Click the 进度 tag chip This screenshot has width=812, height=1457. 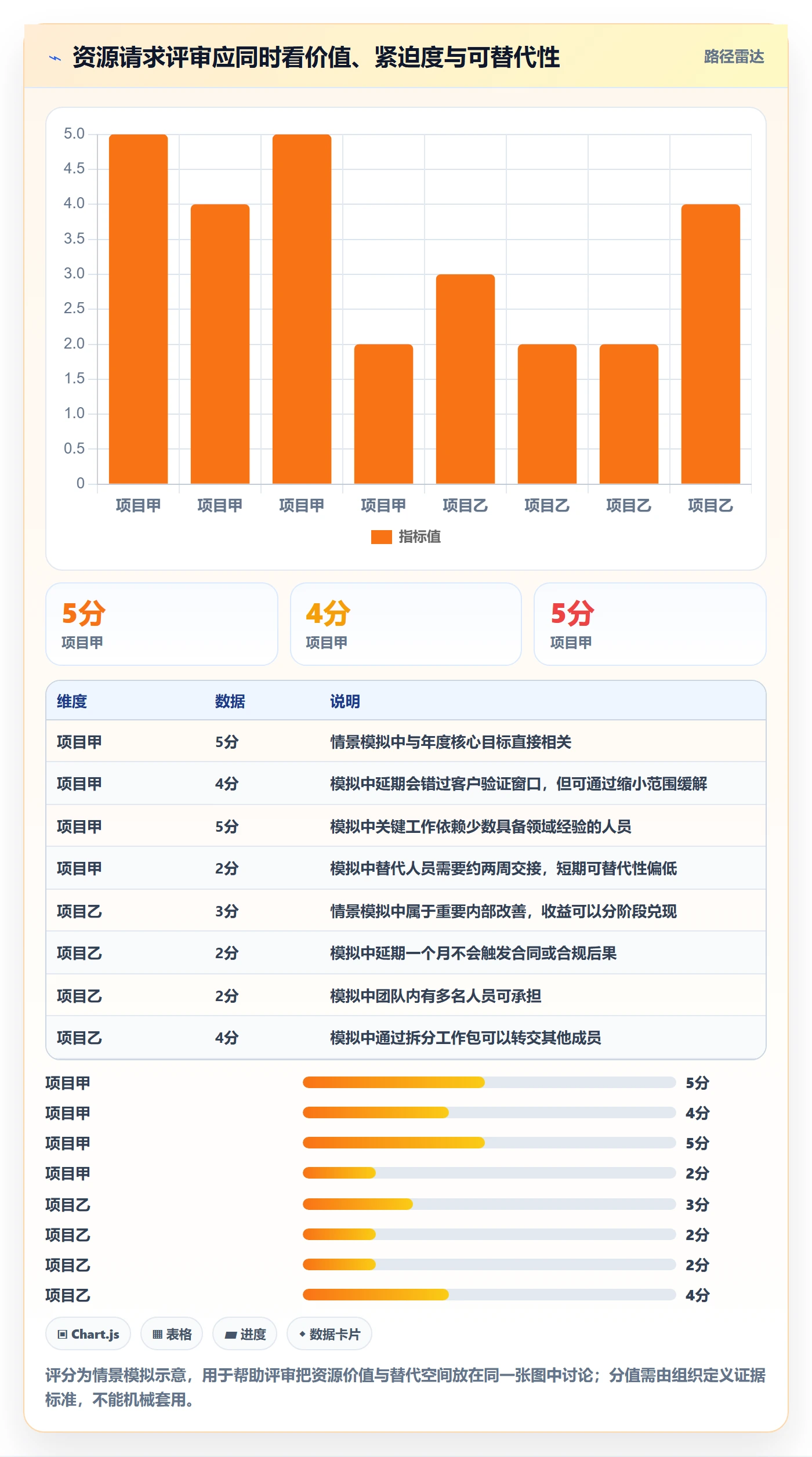pyautogui.click(x=245, y=1334)
